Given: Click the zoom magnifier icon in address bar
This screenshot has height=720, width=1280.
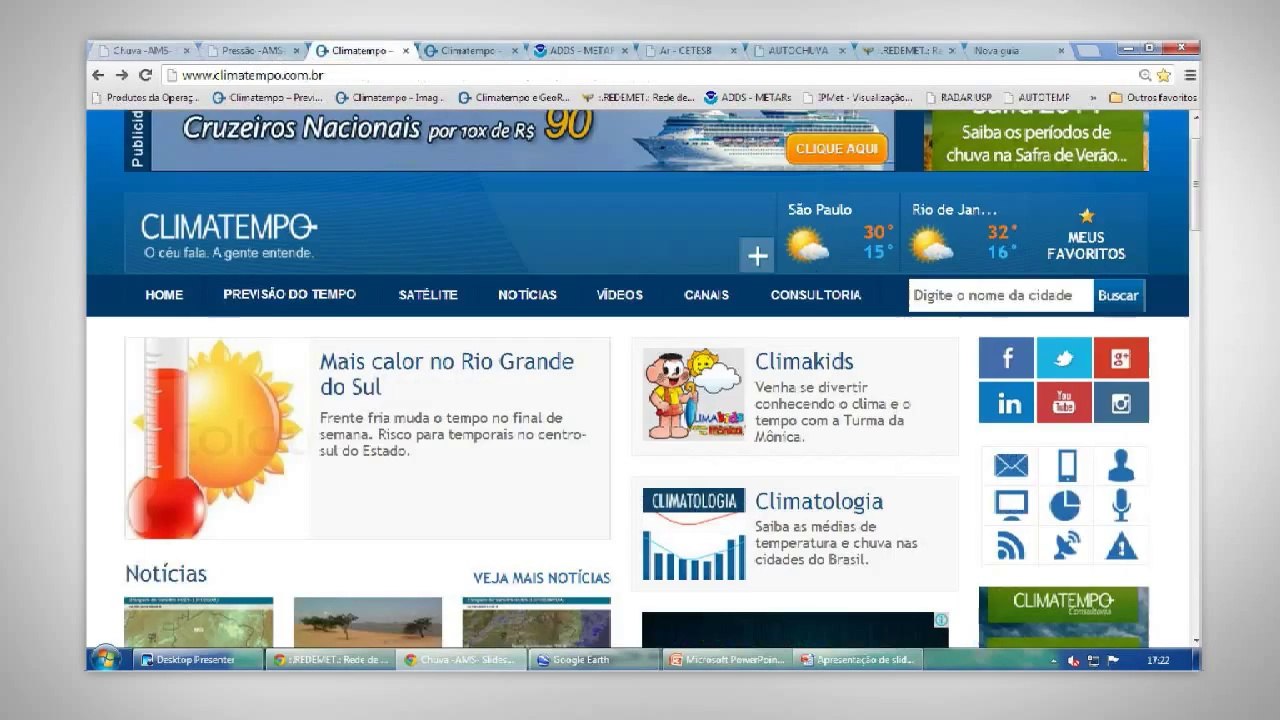Looking at the screenshot, I should point(1145,75).
